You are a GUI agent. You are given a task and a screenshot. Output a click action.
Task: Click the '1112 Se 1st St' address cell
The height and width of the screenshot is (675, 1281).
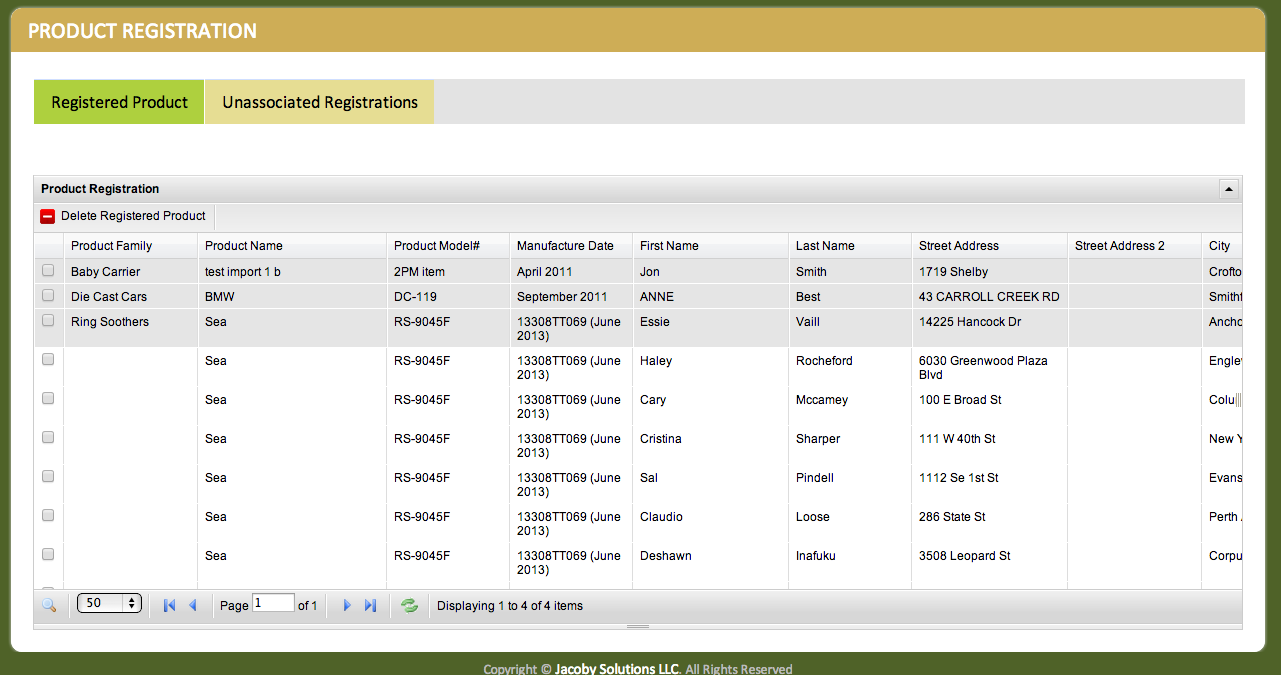point(990,484)
